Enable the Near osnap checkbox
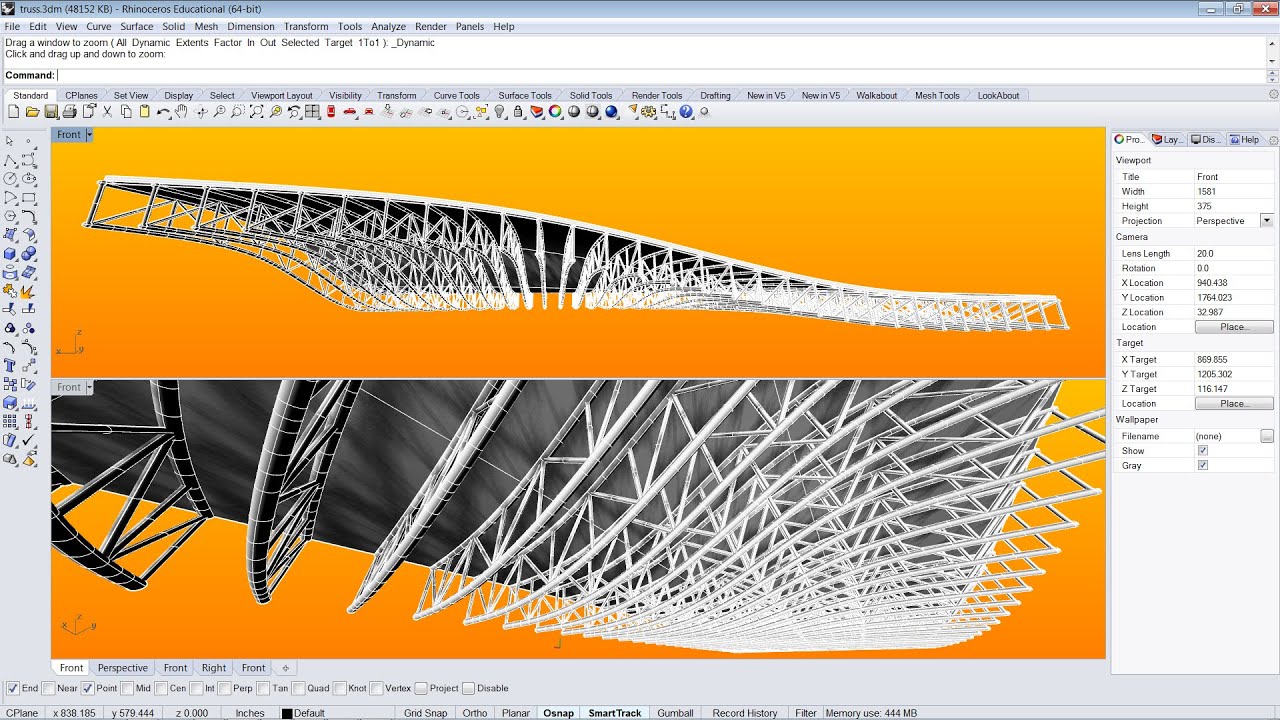Screen dimensions: 1280x720 [x=49, y=688]
